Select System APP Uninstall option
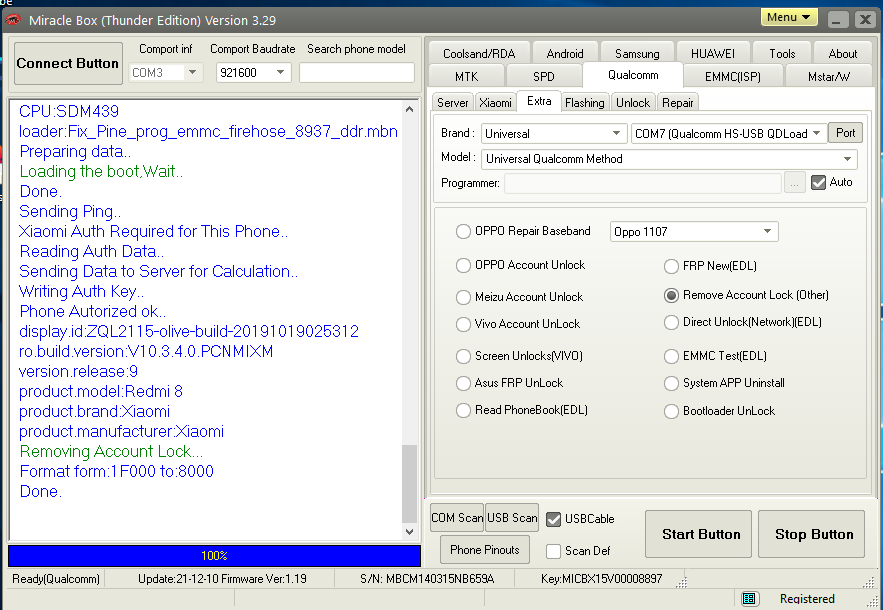The image size is (883, 610). (671, 383)
